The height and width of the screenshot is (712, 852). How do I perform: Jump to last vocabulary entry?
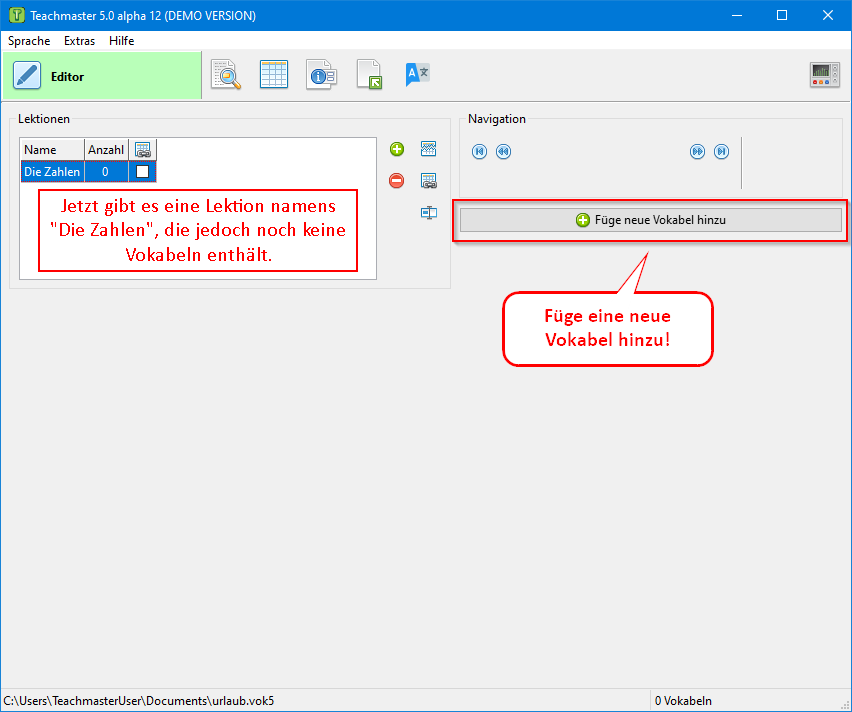[x=721, y=152]
